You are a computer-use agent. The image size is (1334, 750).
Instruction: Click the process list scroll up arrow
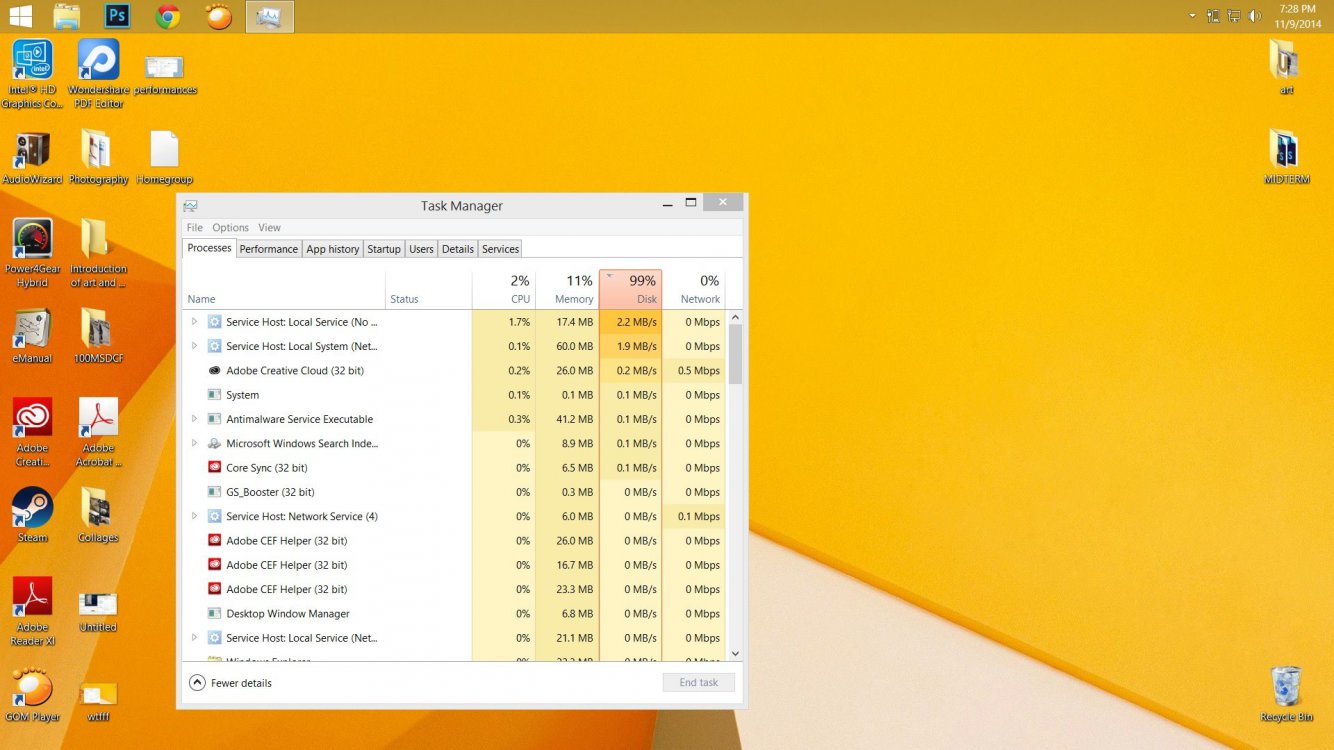[x=735, y=318]
